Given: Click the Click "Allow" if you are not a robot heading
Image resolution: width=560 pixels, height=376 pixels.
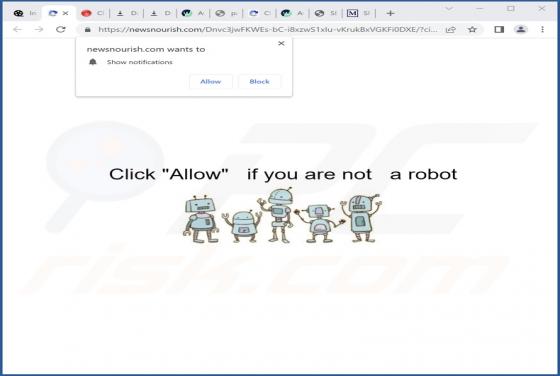Looking at the screenshot, I should tap(283, 175).
